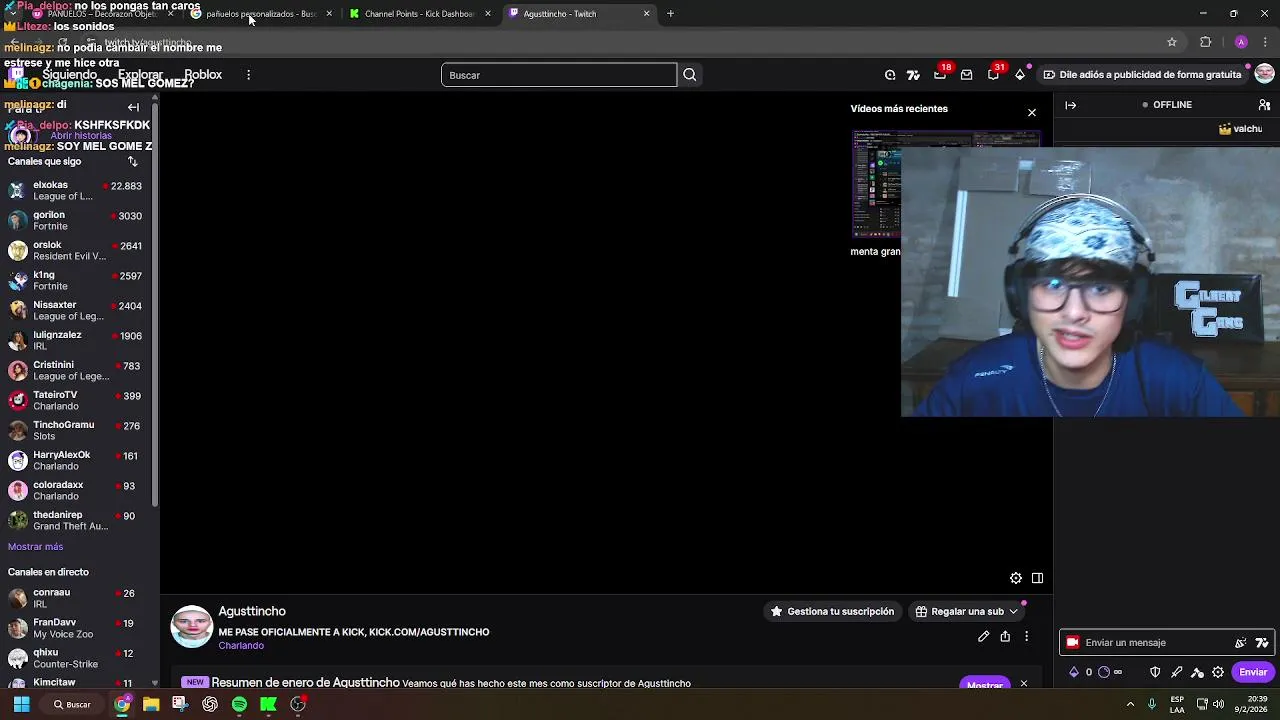Click the channel points diamond icon
1280x720 pixels.
(1074, 672)
